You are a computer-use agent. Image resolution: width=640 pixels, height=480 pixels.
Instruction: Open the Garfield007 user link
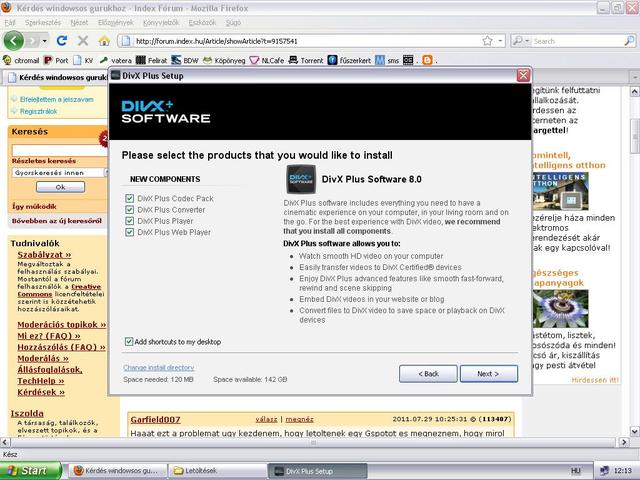point(156,420)
